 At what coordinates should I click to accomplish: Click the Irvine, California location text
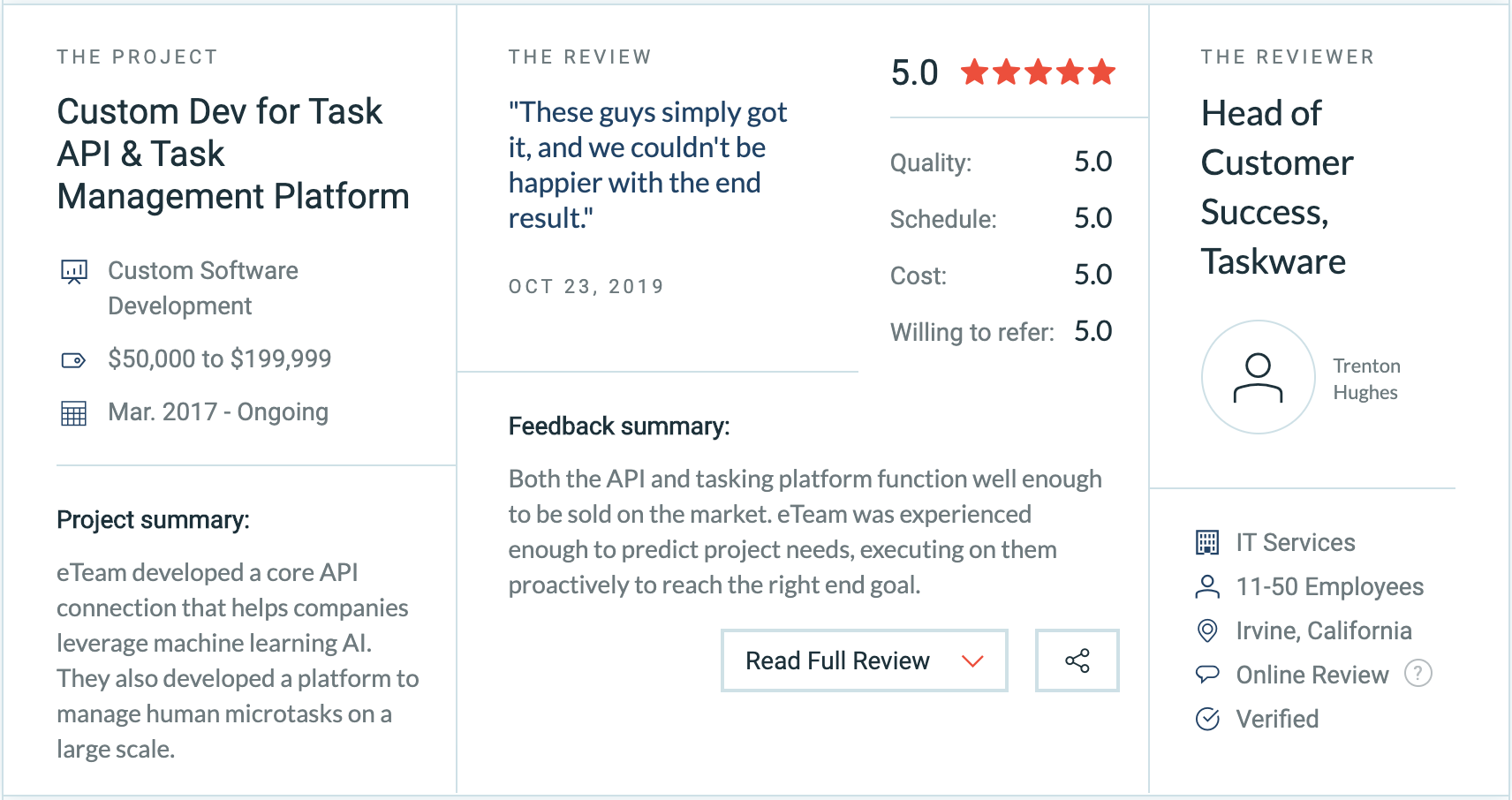click(1324, 630)
